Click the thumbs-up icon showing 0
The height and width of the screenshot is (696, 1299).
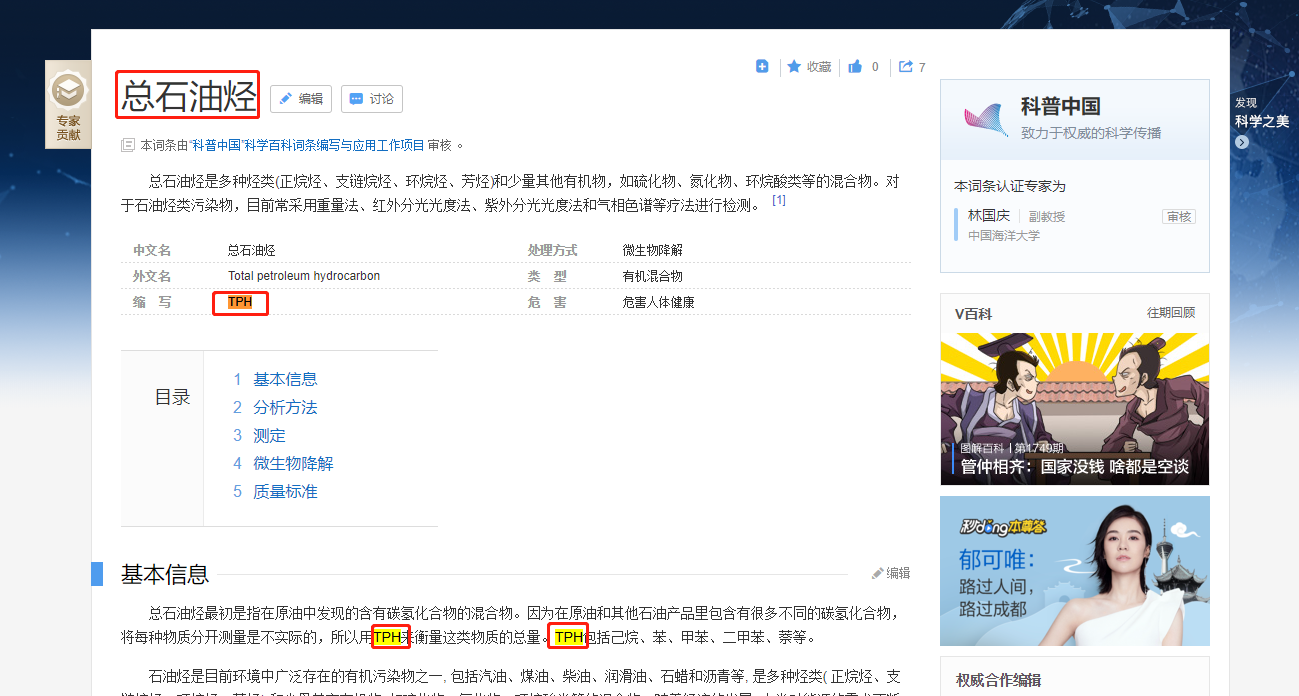point(857,66)
